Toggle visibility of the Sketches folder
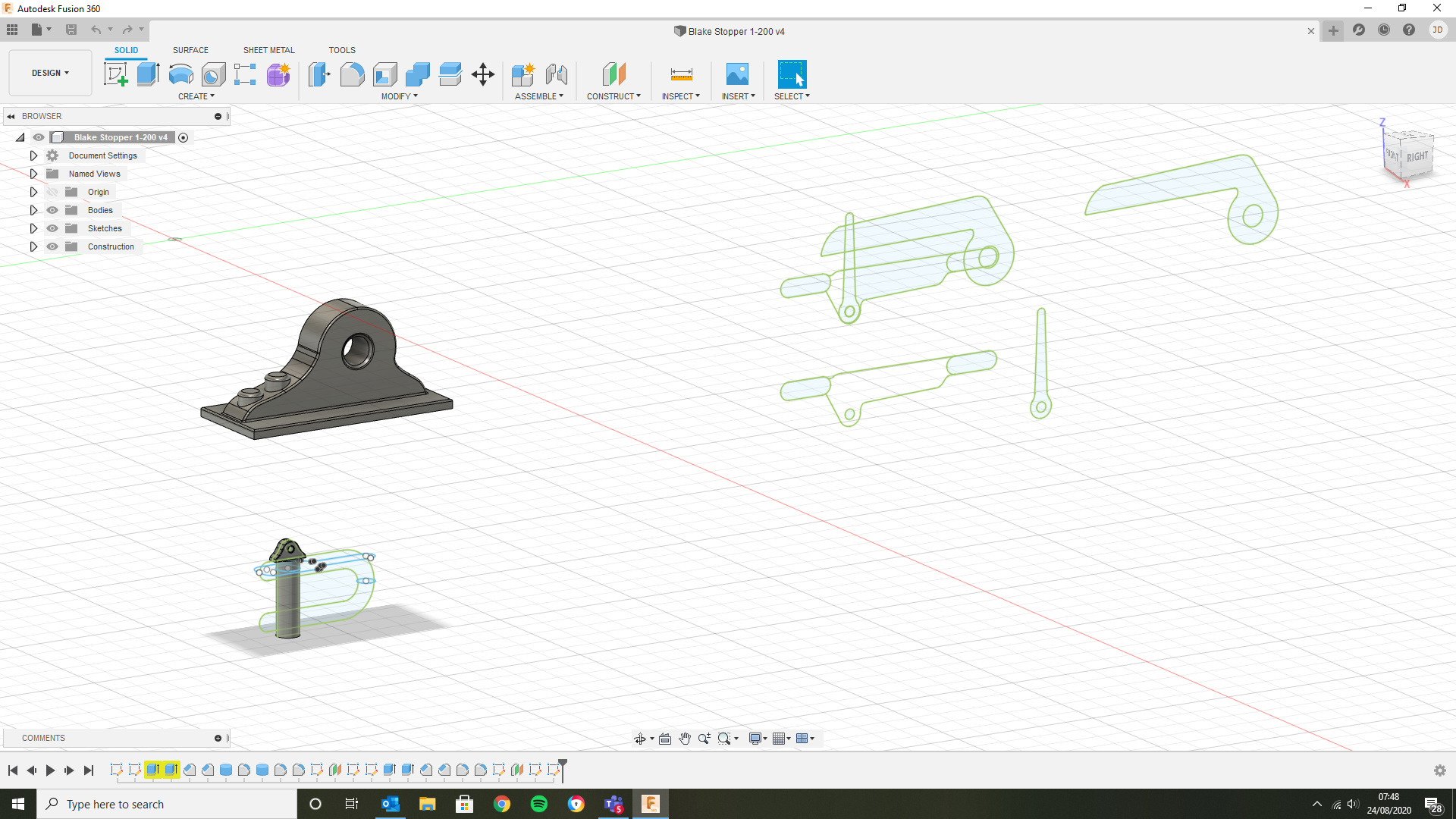This screenshot has width=1456, height=819. pyautogui.click(x=52, y=228)
